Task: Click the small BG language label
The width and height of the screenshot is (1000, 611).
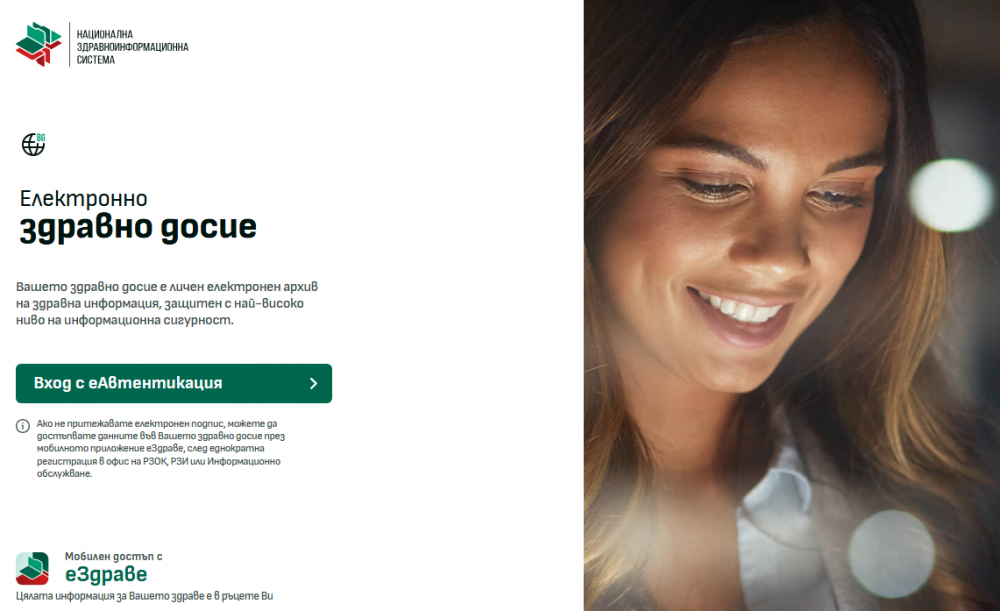Action: [x=41, y=137]
